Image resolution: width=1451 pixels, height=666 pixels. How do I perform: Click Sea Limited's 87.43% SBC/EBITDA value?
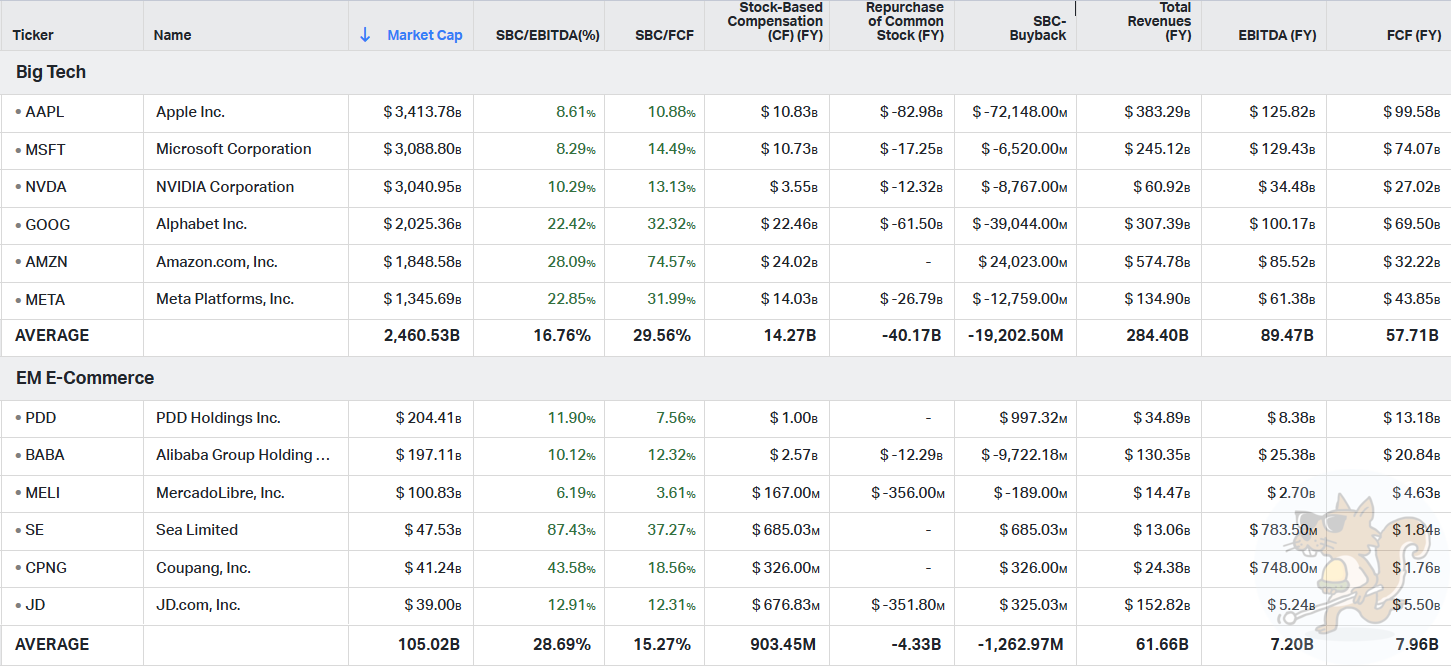coord(571,530)
